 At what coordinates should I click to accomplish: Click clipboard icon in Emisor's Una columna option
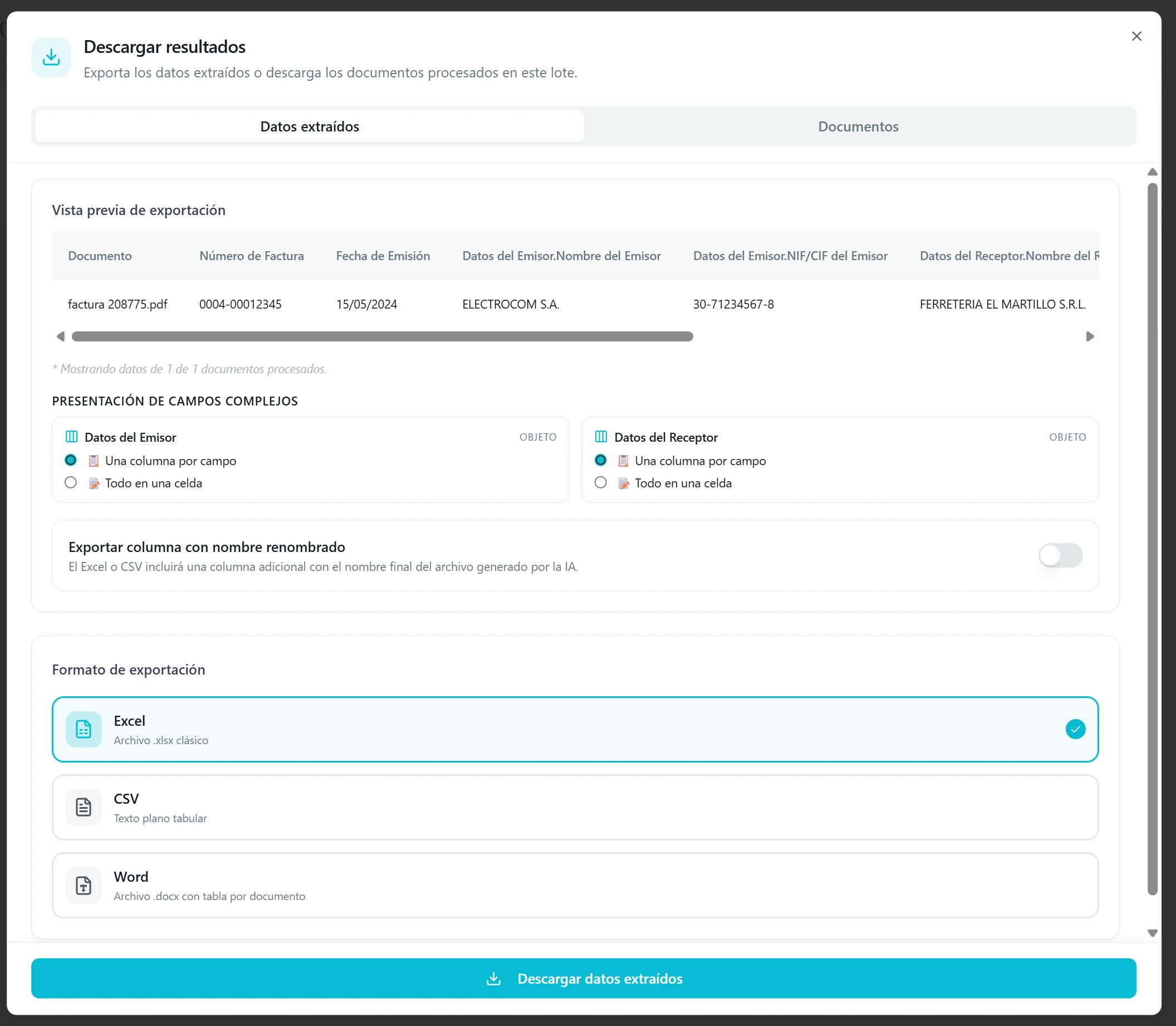coord(94,461)
